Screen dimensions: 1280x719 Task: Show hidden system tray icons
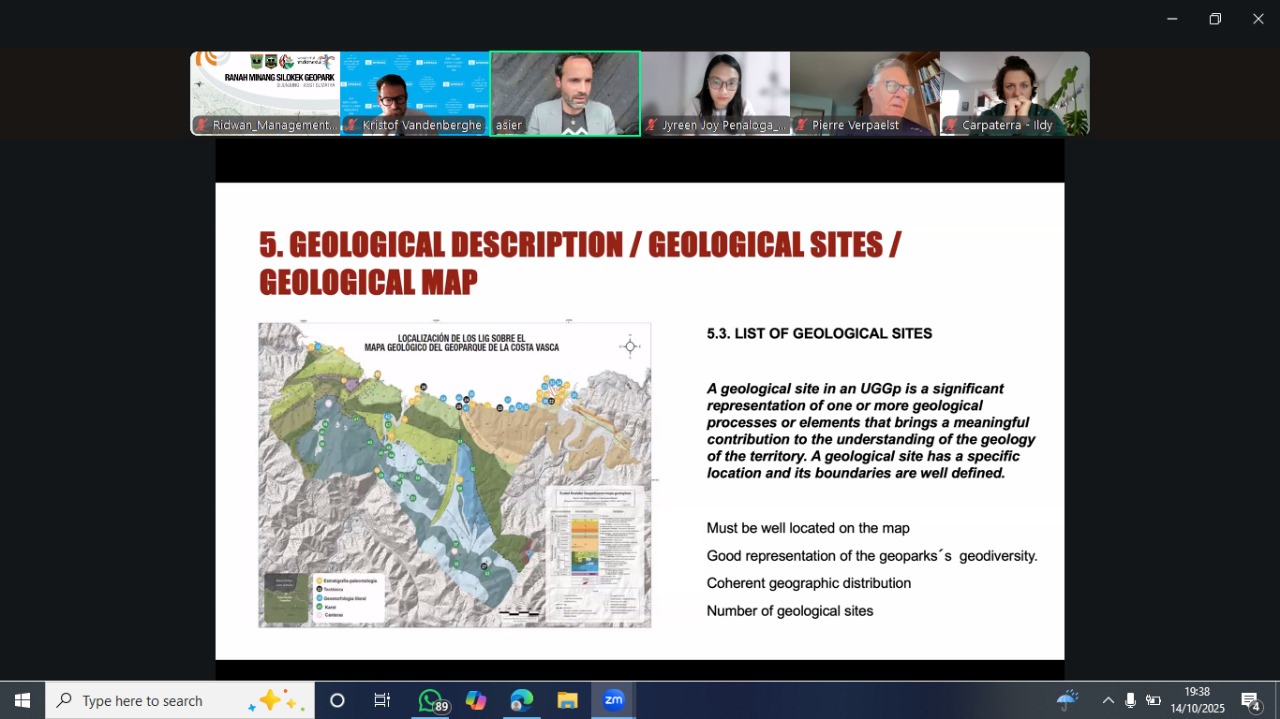click(1108, 701)
